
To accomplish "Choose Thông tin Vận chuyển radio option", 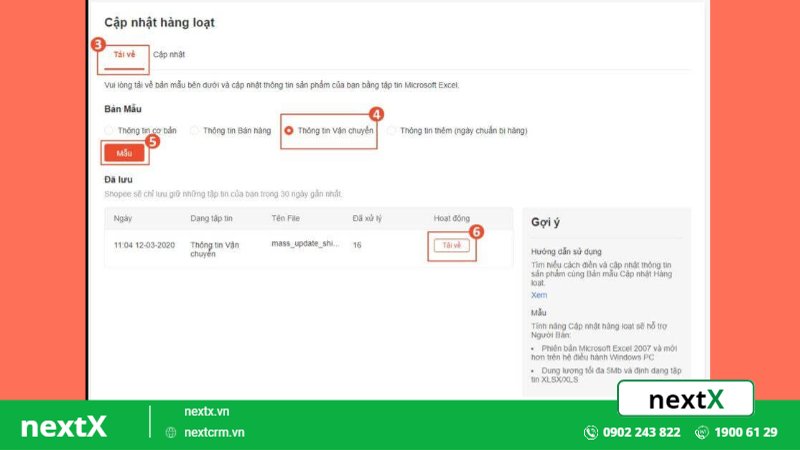I will click(289, 131).
